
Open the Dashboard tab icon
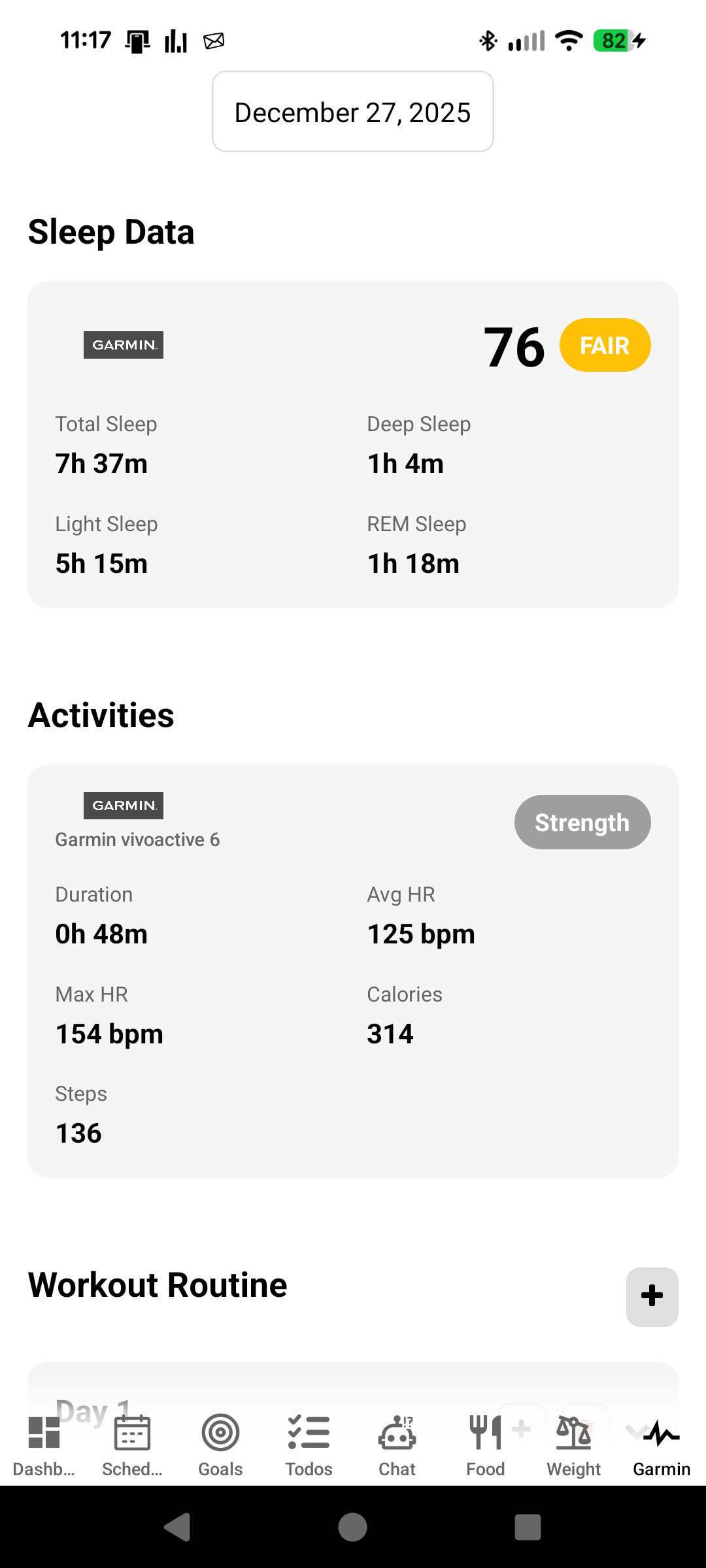[x=44, y=1433]
